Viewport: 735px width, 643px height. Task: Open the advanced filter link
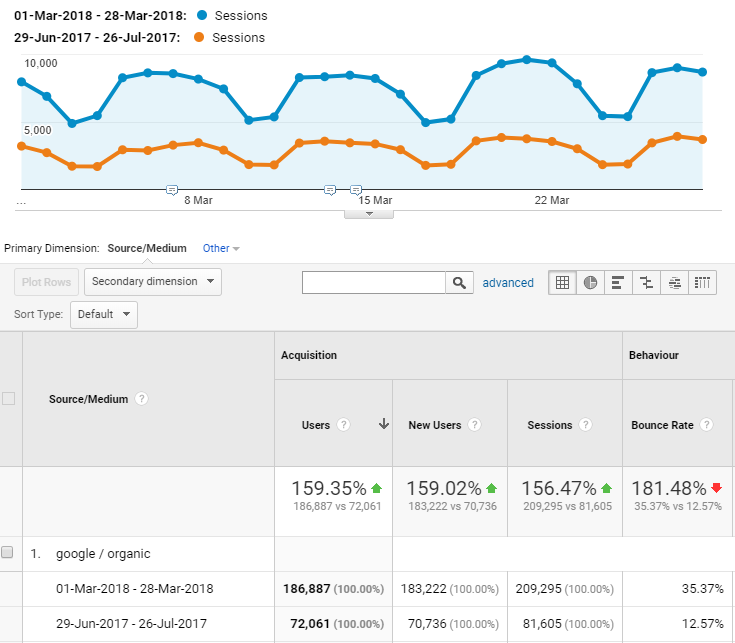[x=508, y=283]
